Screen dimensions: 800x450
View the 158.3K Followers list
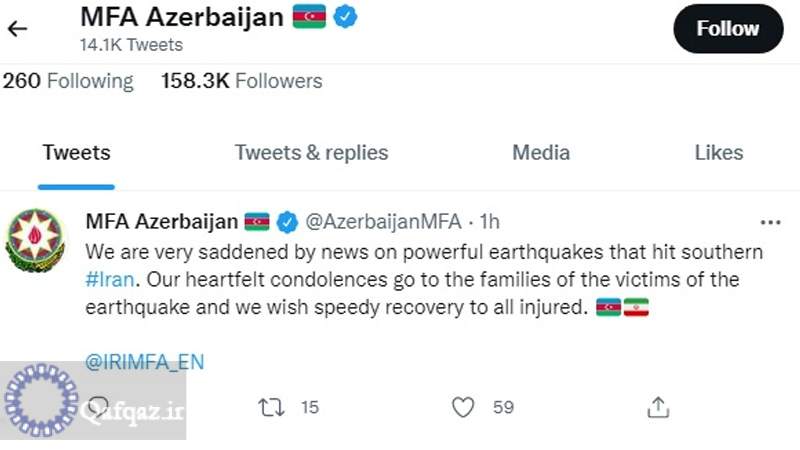(x=242, y=81)
